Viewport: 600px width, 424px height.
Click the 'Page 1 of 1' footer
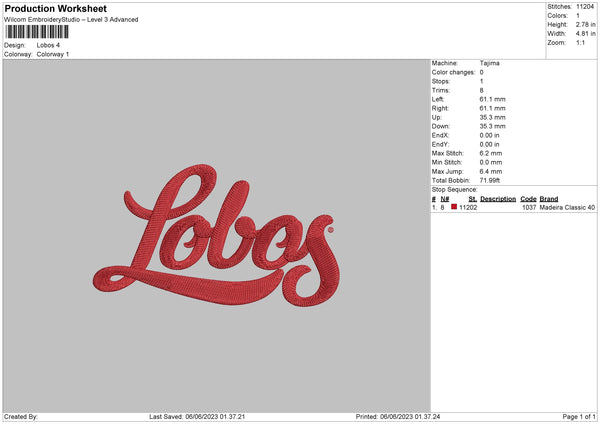click(579, 416)
